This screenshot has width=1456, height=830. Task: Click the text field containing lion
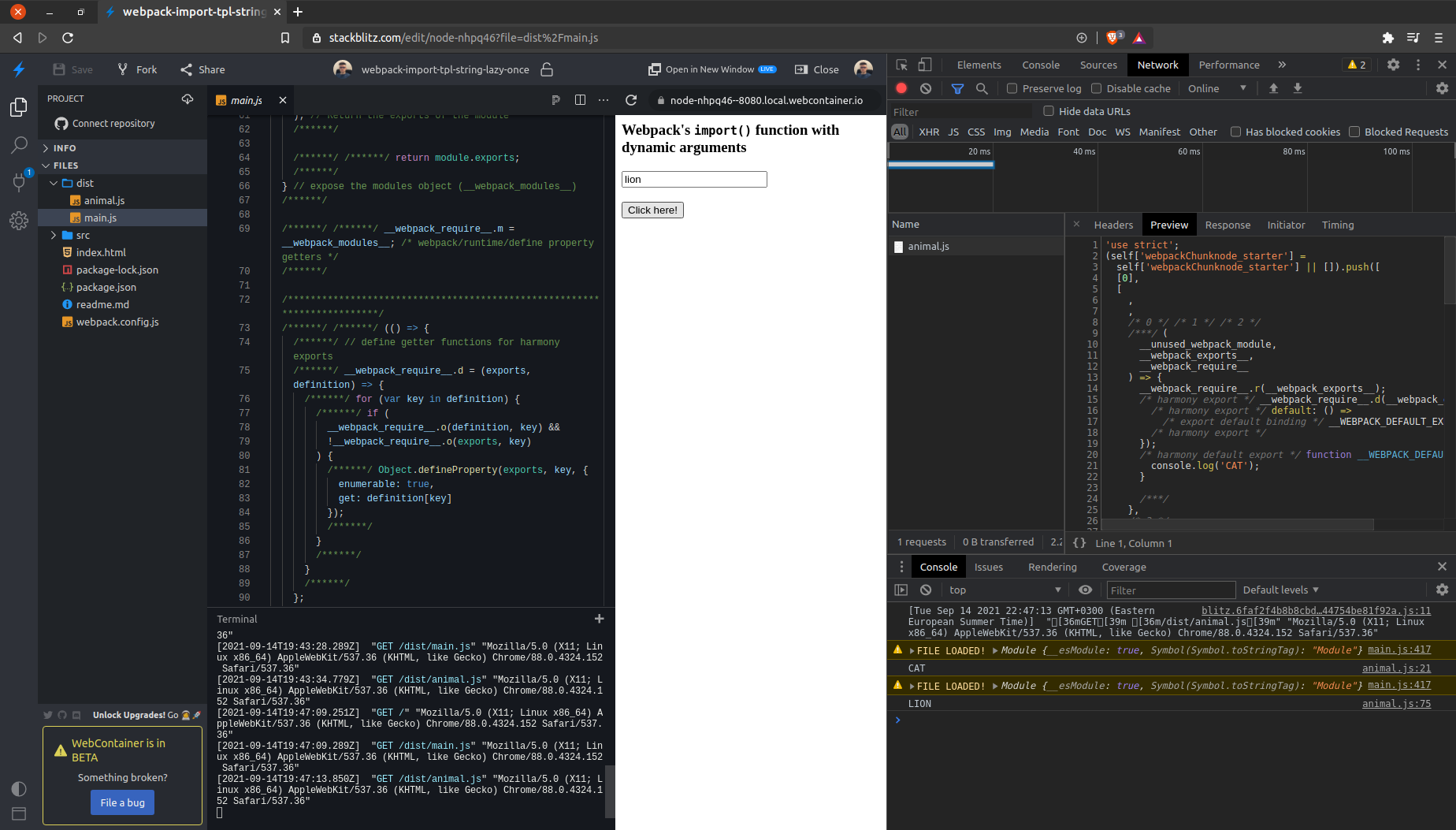click(x=693, y=179)
